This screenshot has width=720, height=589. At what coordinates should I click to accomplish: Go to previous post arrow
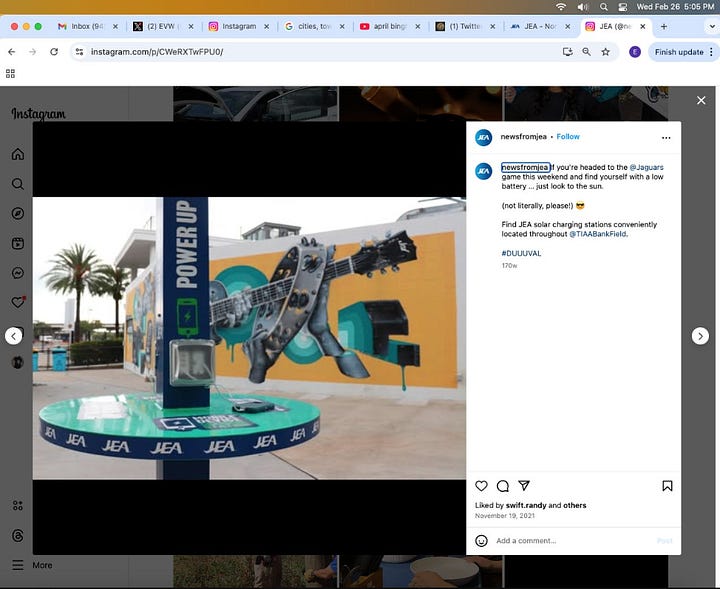[x=13, y=336]
